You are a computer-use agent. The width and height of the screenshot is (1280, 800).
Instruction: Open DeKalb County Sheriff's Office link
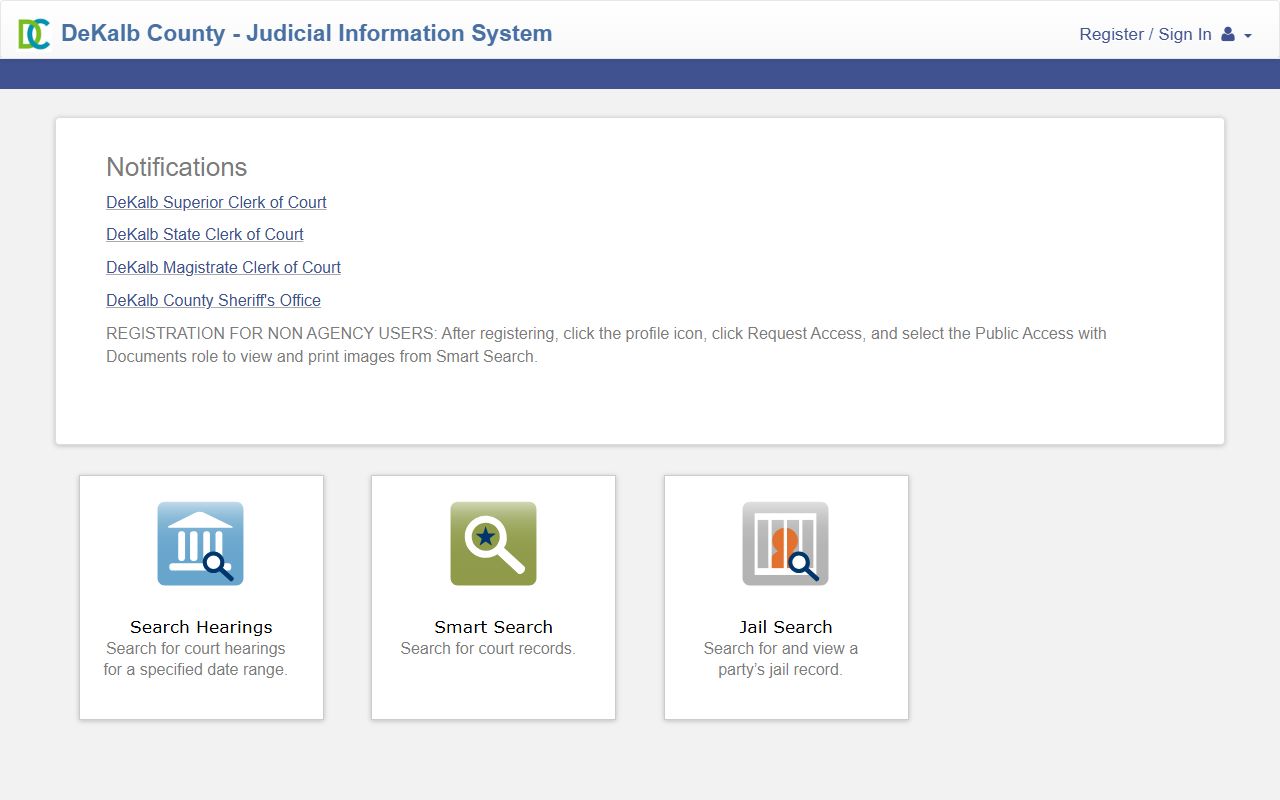[213, 300]
